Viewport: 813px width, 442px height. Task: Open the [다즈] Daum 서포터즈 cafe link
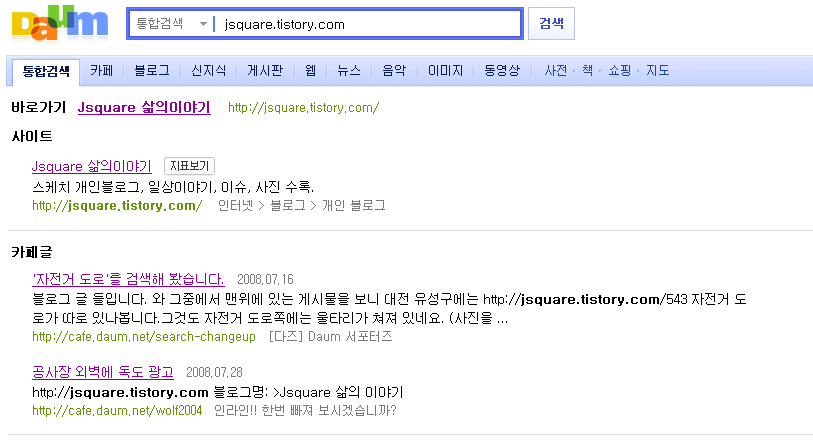[x=330, y=337]
